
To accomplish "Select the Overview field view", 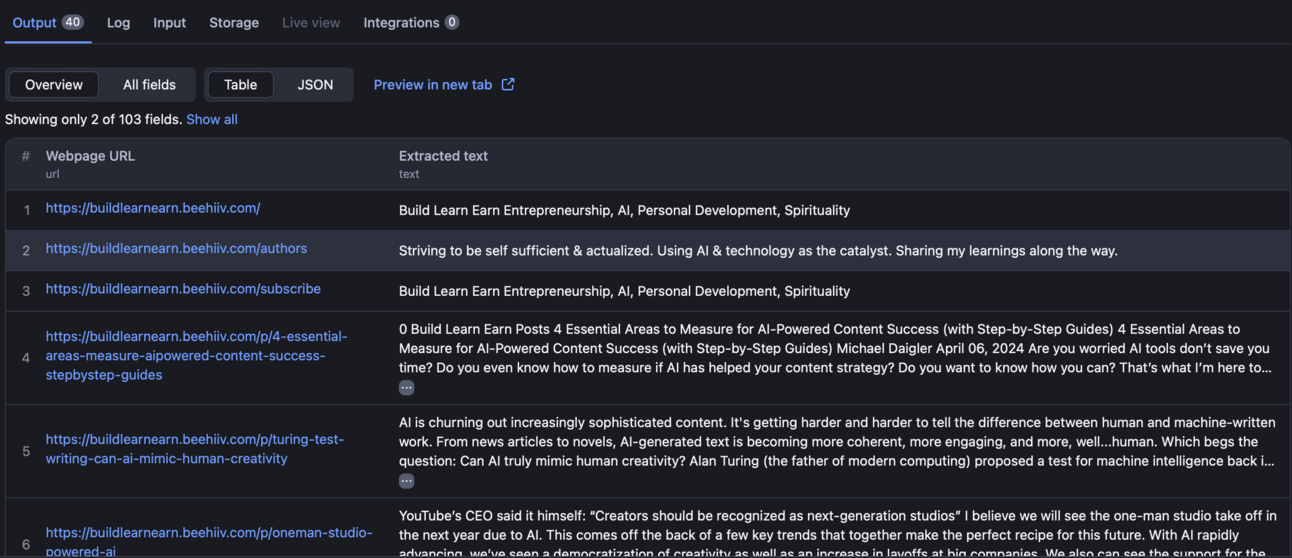I will pos(54,85).
